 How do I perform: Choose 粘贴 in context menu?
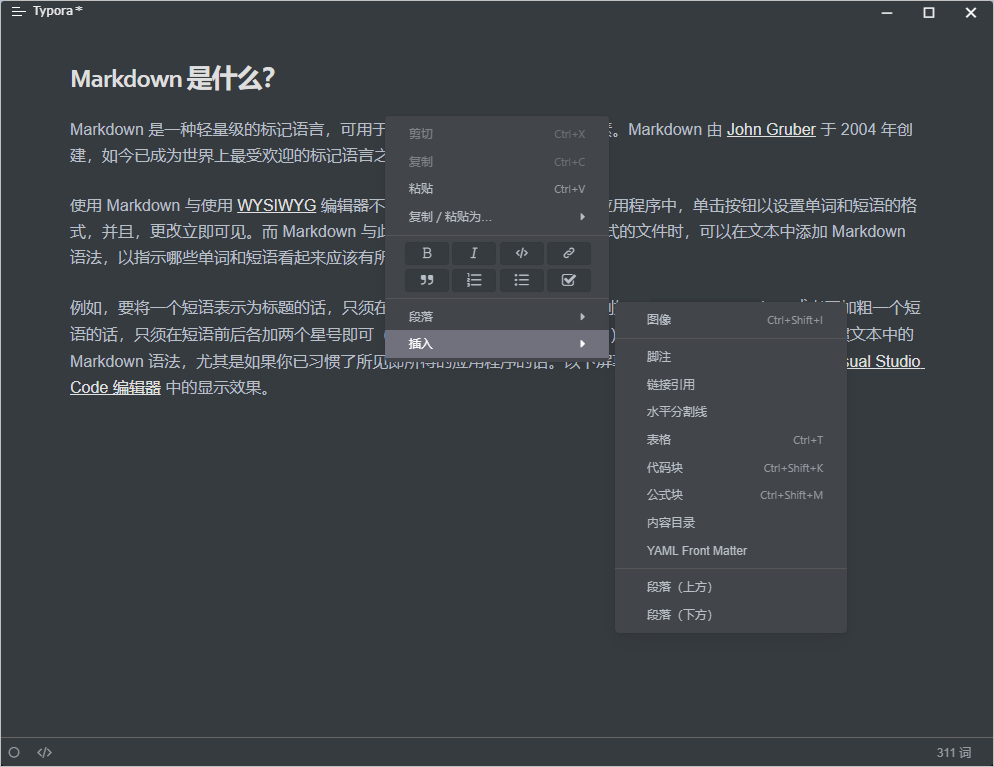point(497,189)
